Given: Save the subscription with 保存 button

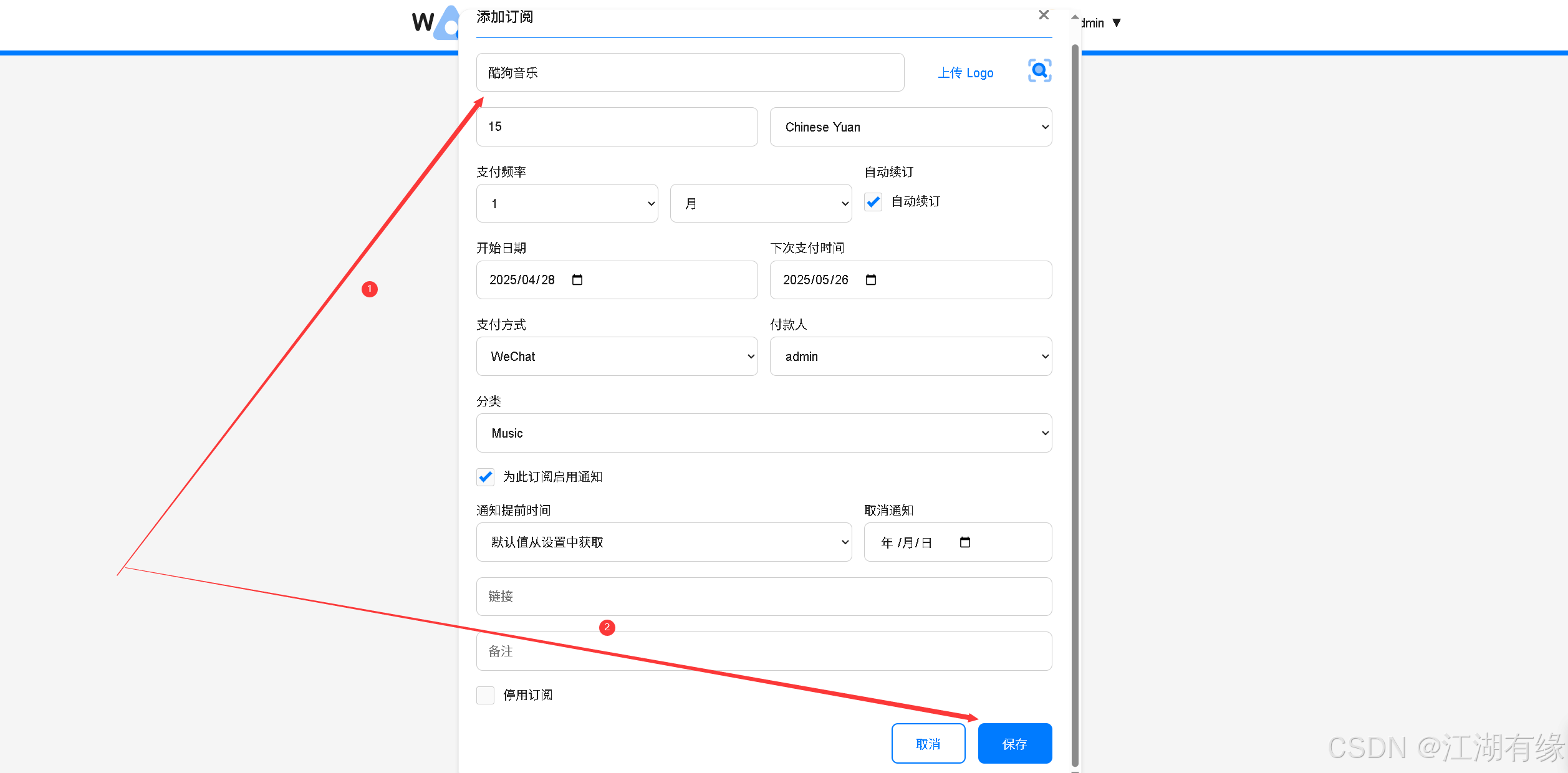Looking at the screenshot, I should pyautogui.click(x=1014, y=743).
